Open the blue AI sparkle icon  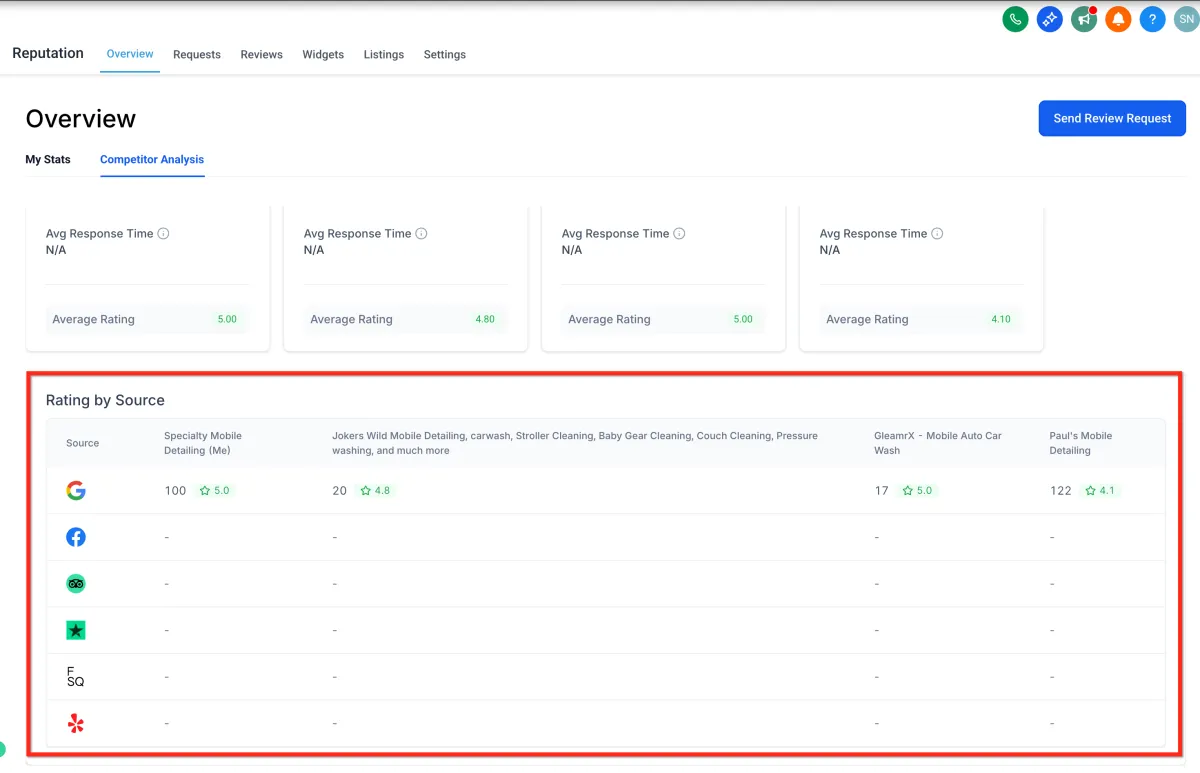click(1049, 19)
